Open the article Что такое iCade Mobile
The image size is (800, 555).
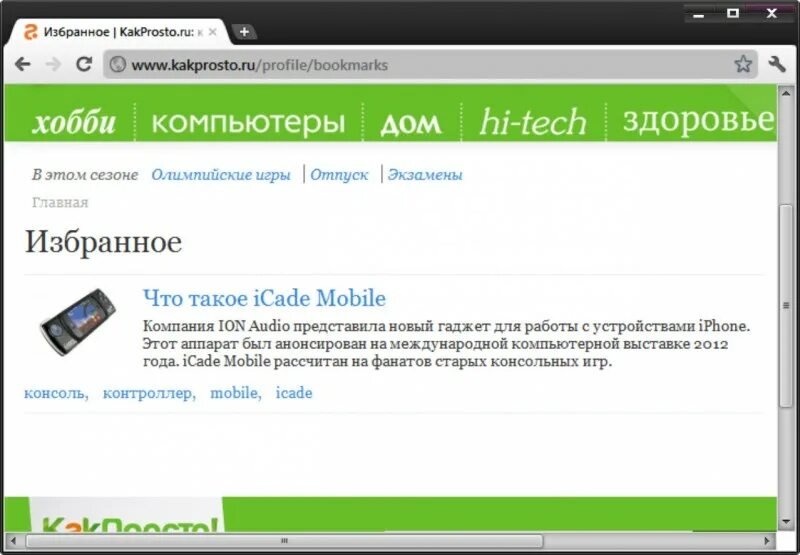(264, 298)
